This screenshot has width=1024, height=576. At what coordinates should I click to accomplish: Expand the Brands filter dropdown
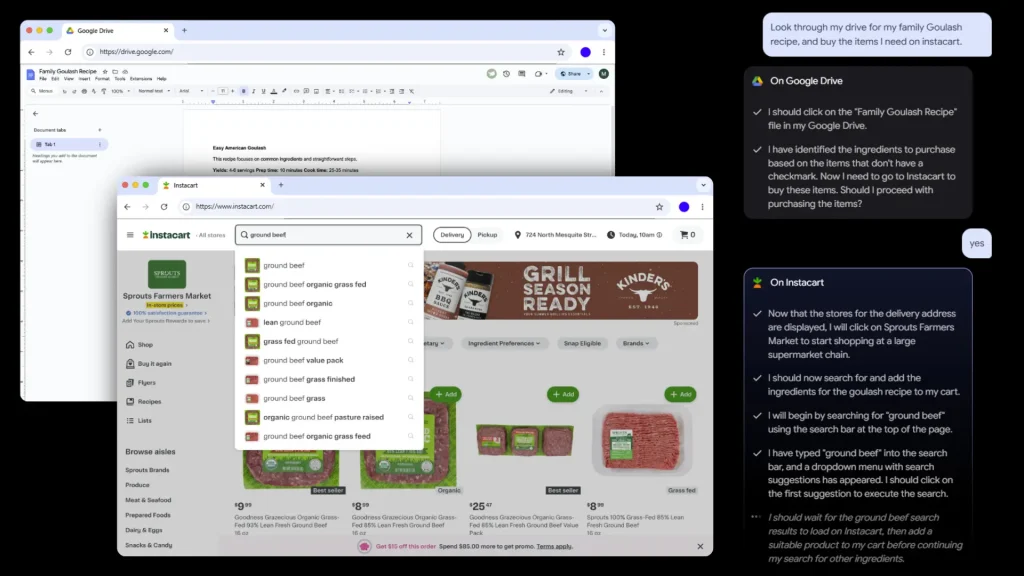pos(635,344)
